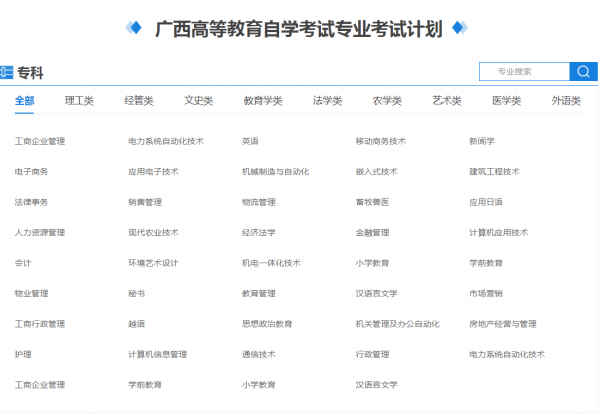
Task: Open the 嵌入式技术 major link
Action: click(377, 171)
